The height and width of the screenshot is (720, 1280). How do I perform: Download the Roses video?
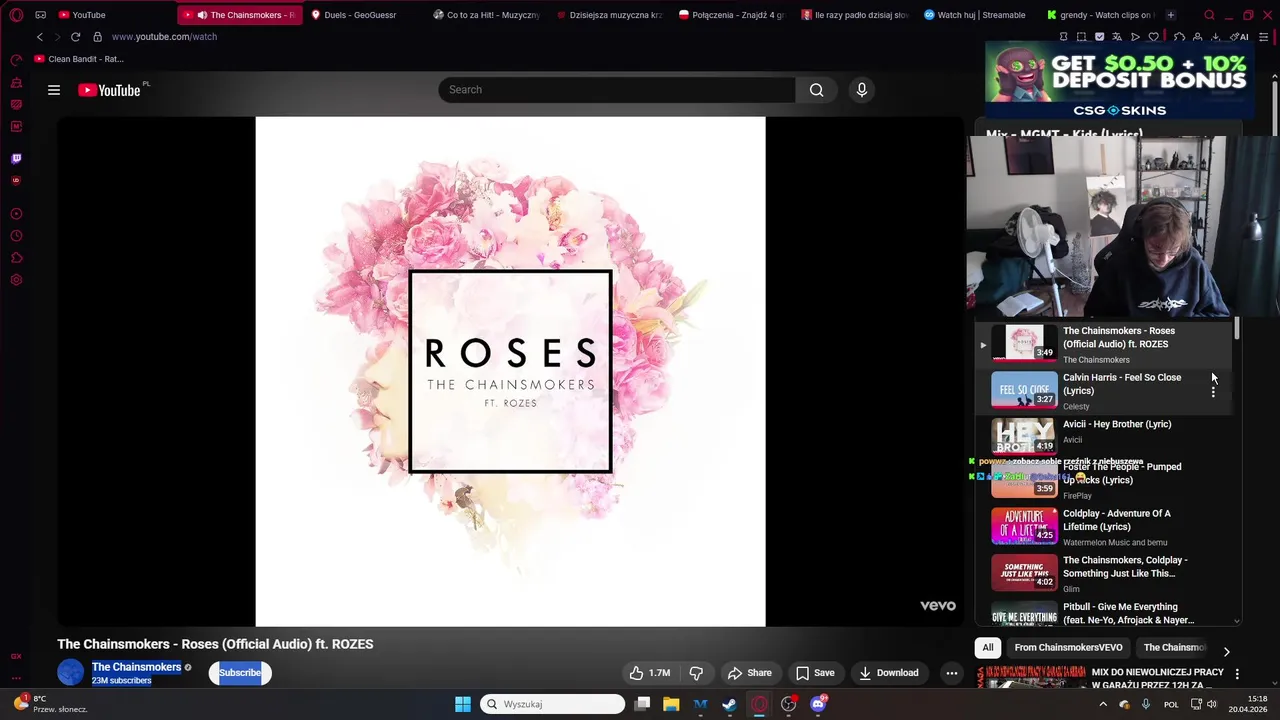click(x=889, y=673)
